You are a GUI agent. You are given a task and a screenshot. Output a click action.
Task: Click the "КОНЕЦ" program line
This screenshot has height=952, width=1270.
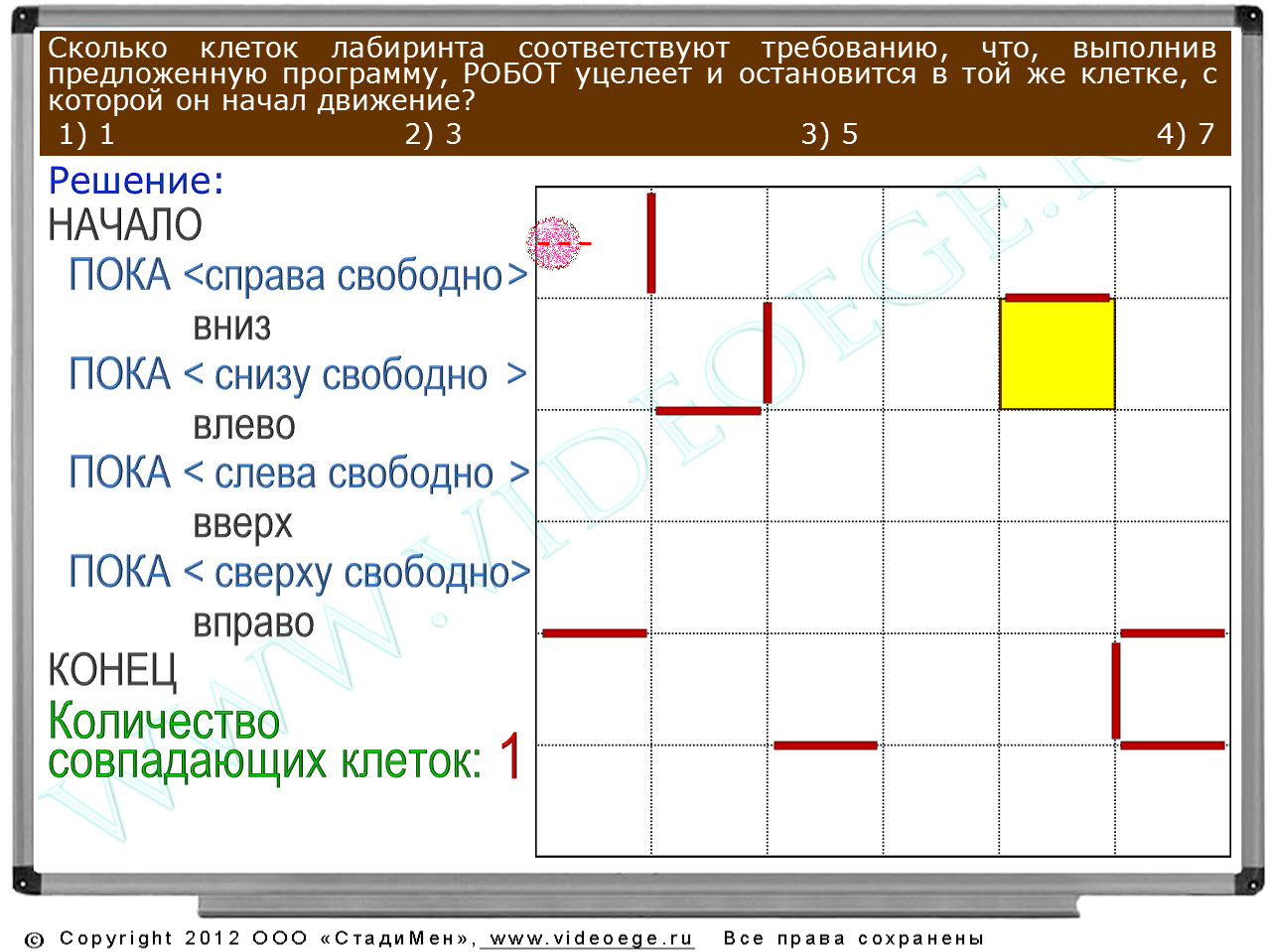click(112, 671)
